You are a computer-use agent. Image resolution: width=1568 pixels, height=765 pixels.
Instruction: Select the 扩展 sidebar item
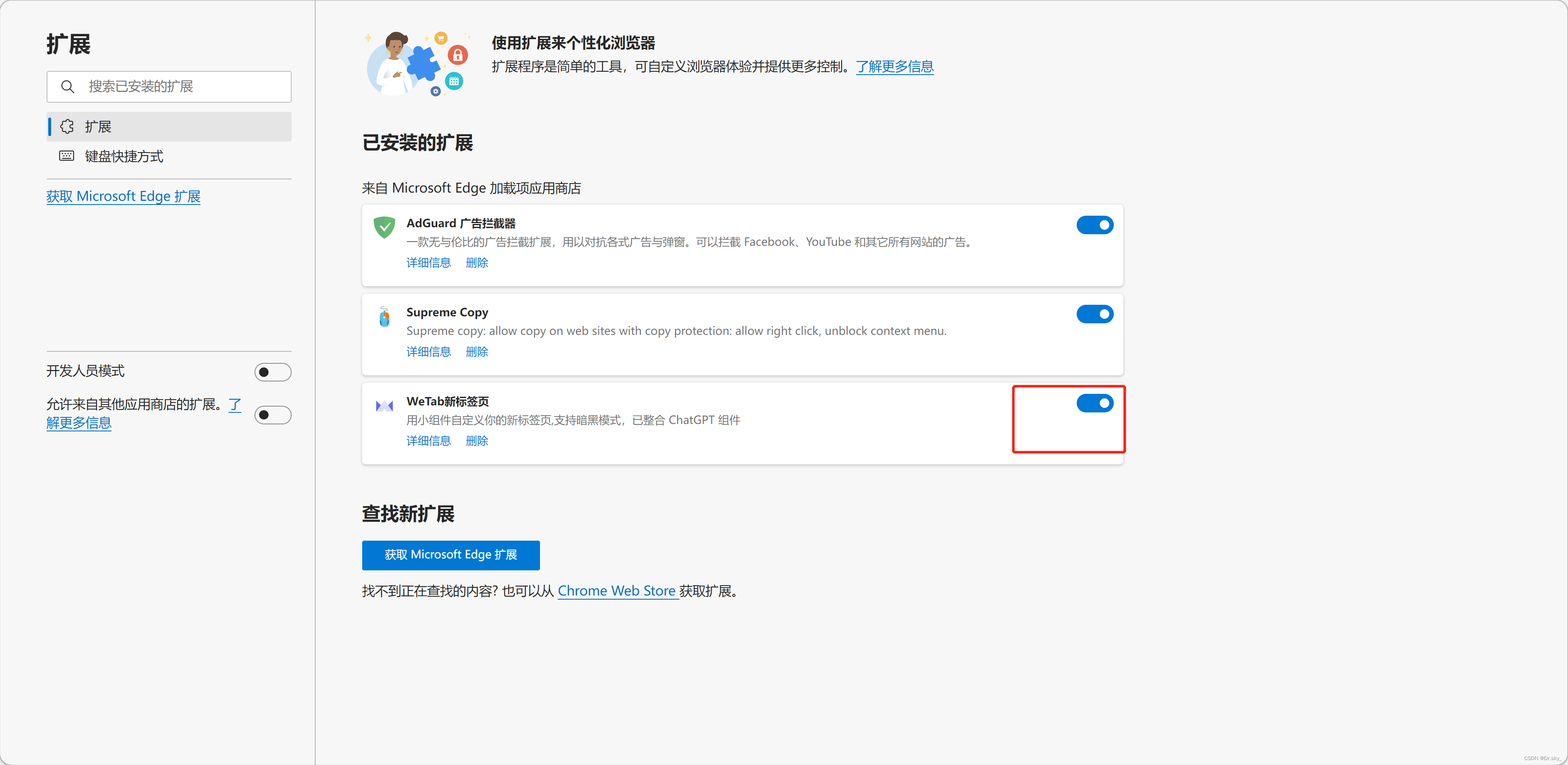click(x=169, y=127)
